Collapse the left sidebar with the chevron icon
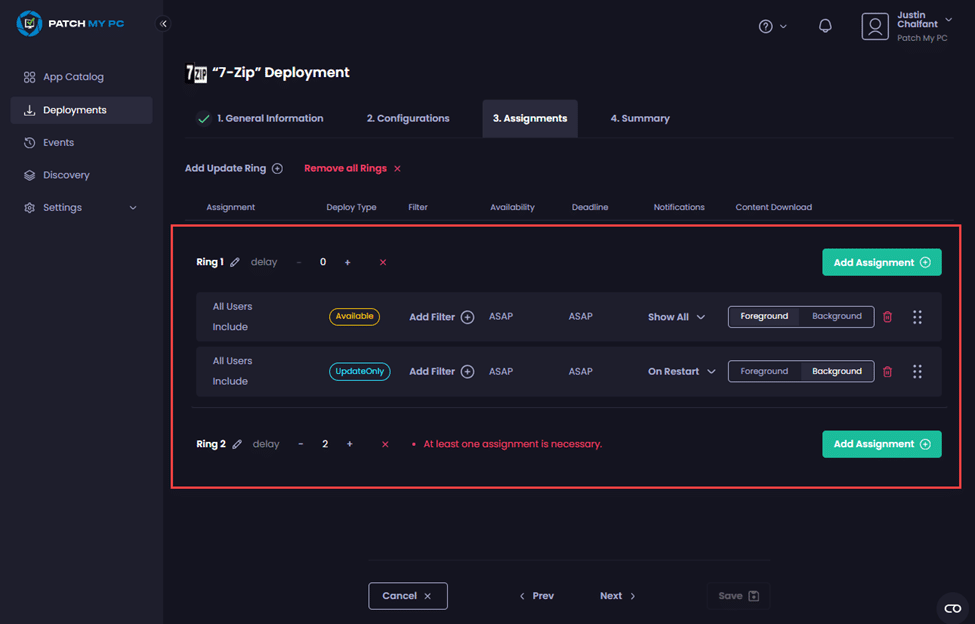Screen dimensions: 975x624 [x=164, y=24]
